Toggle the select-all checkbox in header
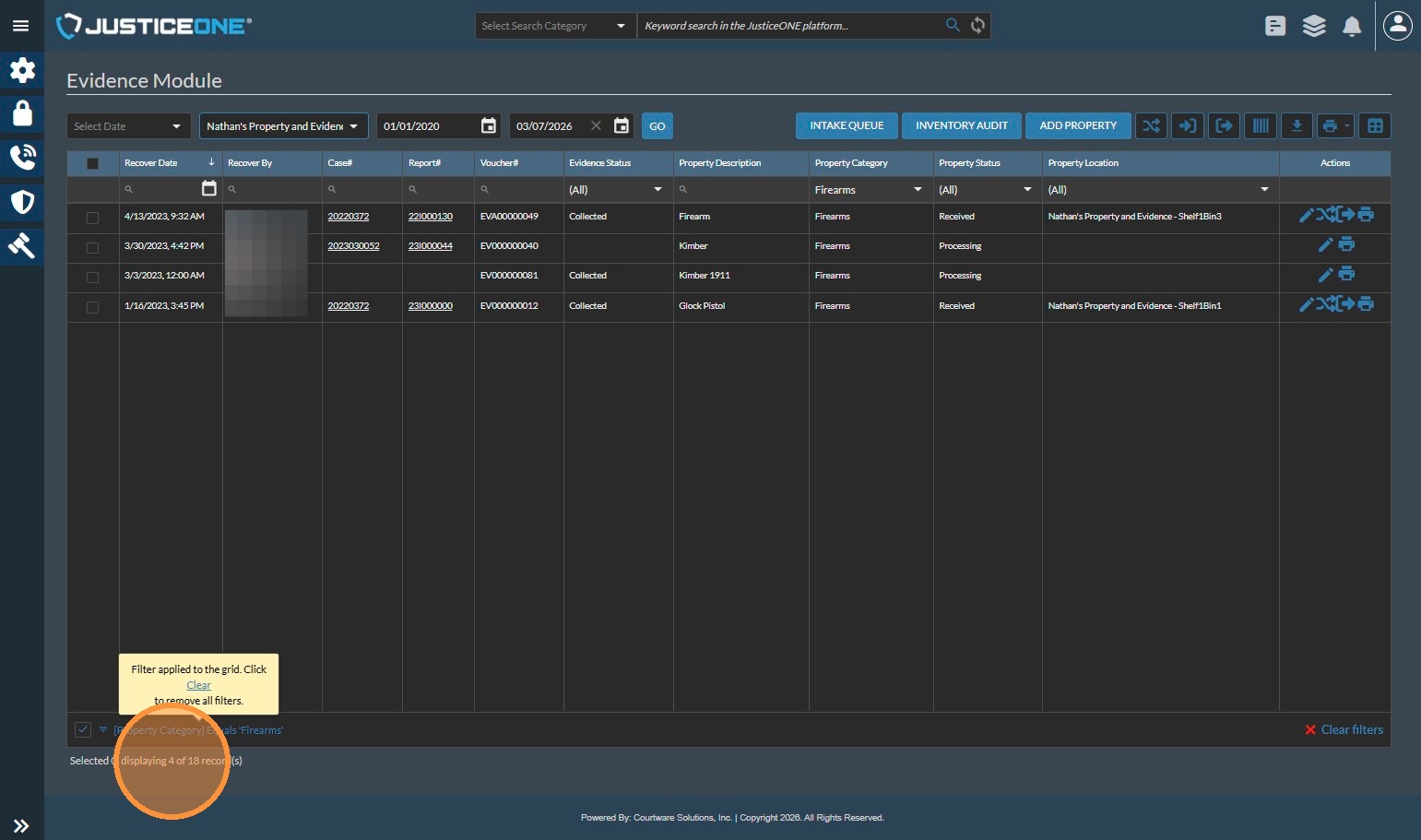The width and height of the screenshot is (1421, 840). pos(92,163)
